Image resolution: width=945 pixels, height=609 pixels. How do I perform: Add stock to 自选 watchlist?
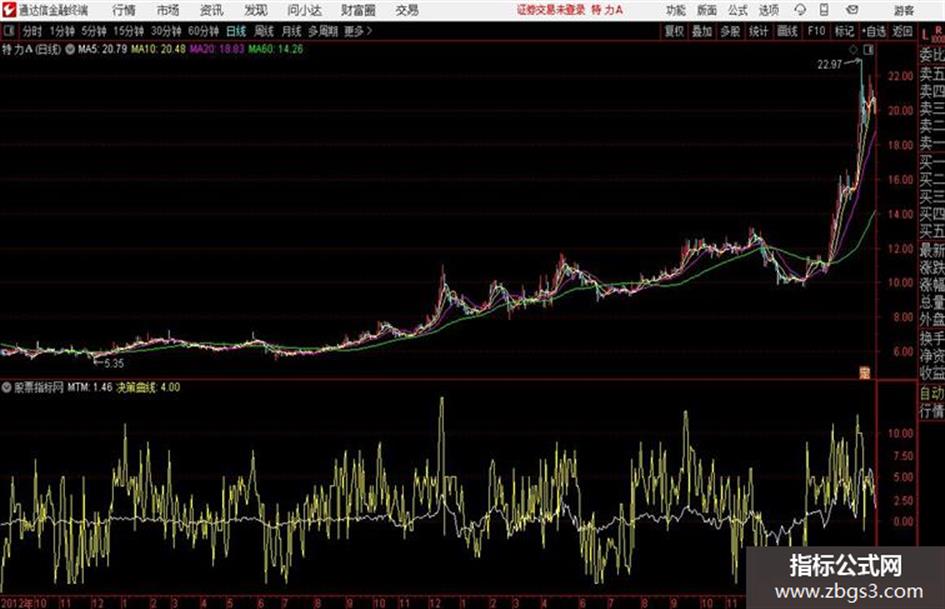pos(873,31)
